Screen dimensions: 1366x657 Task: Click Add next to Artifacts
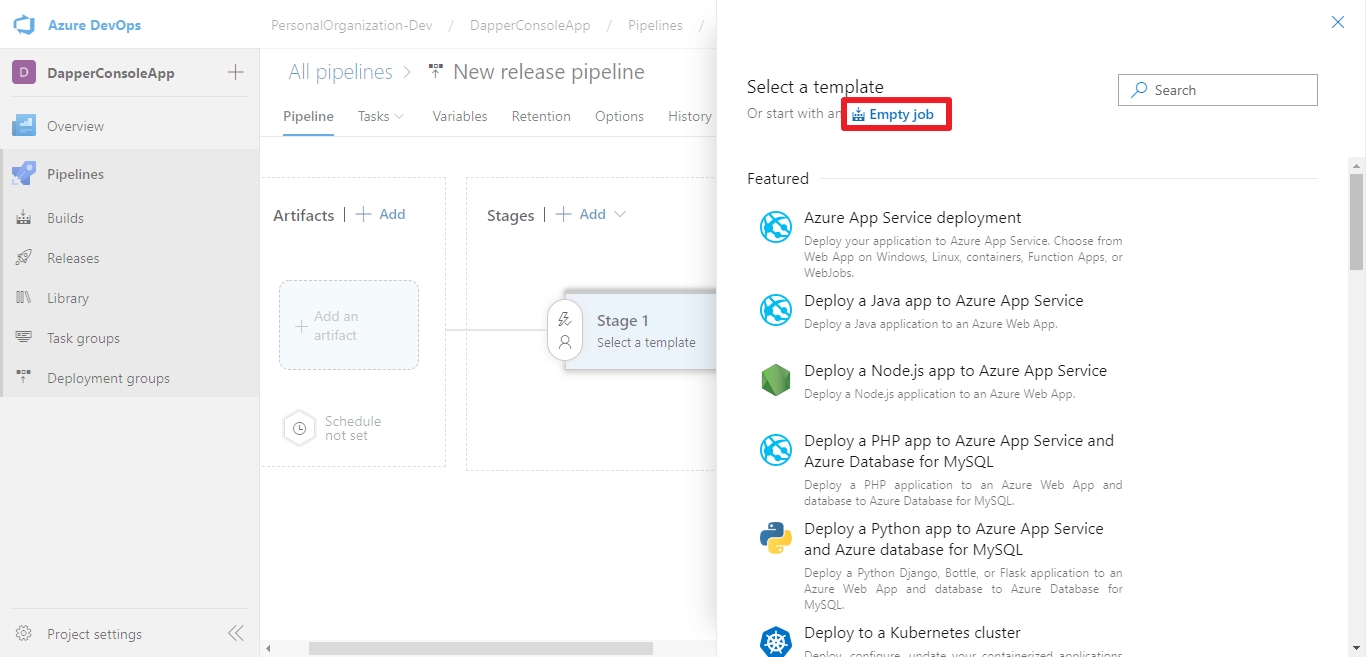381,214
